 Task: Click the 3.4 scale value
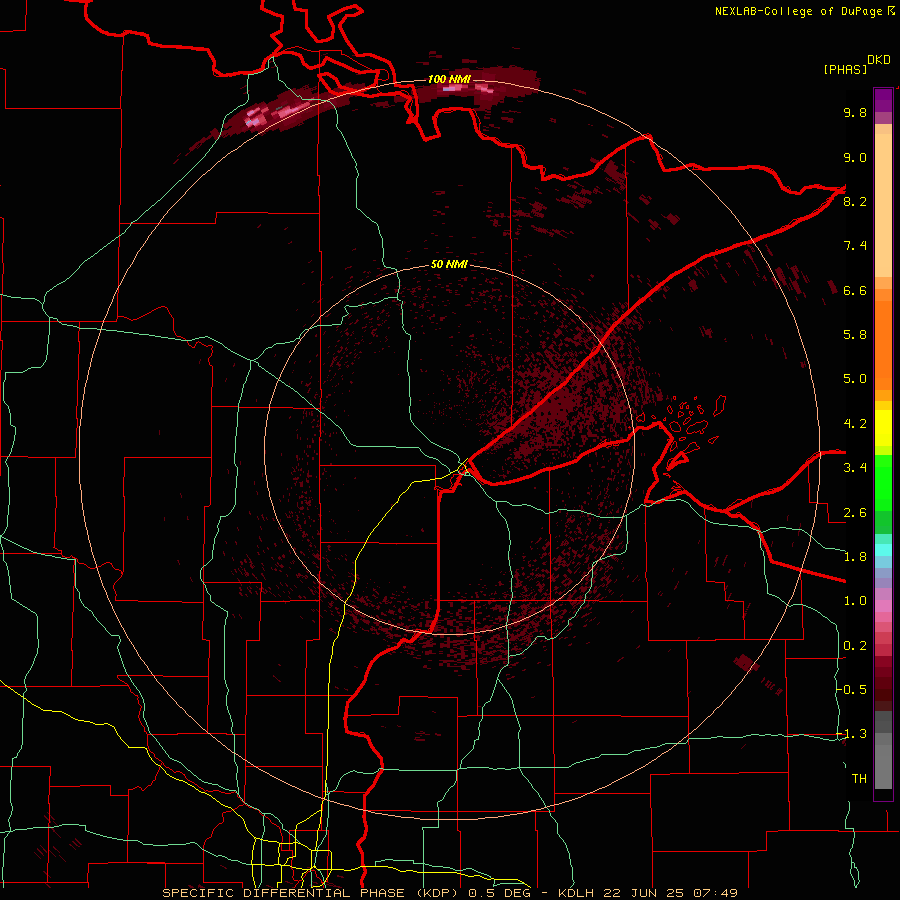coord(855,468)
